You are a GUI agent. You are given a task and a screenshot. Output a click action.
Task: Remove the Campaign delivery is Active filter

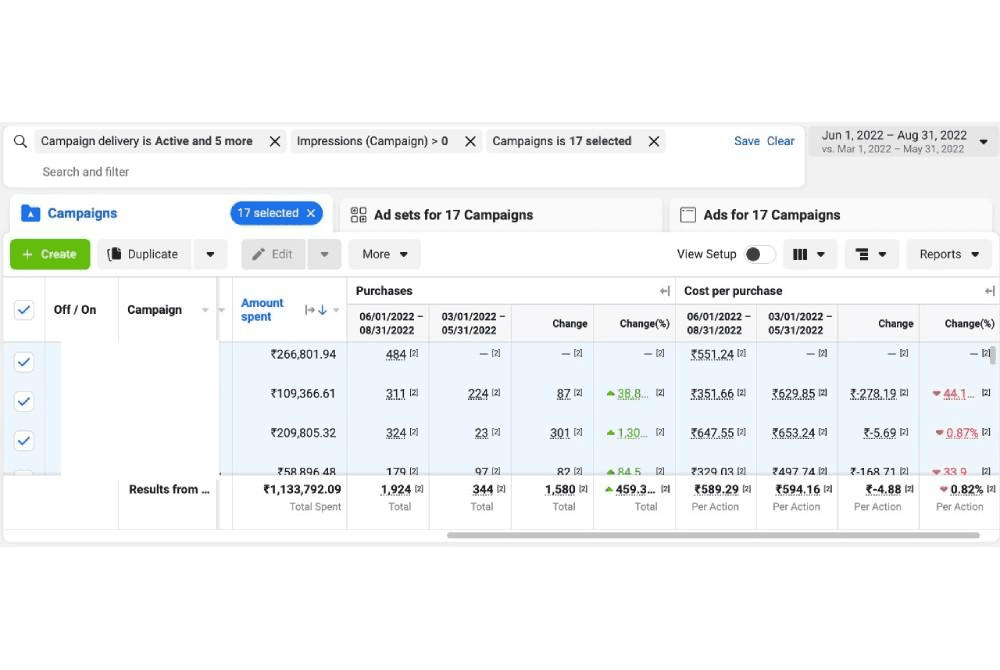click(275, 142)
